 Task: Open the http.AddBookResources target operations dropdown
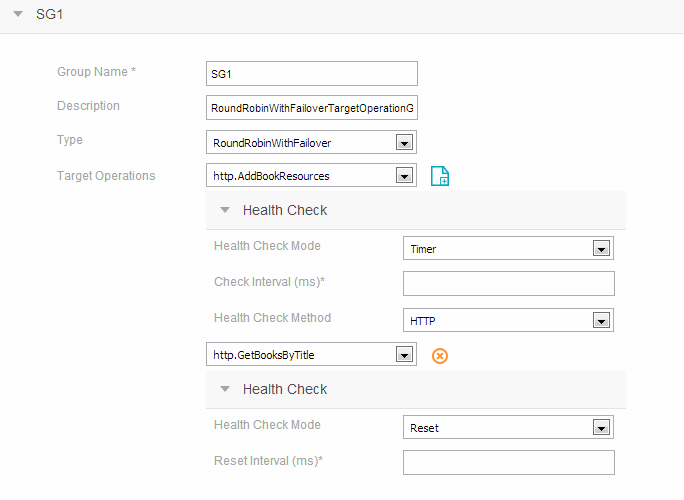(404, 176)
